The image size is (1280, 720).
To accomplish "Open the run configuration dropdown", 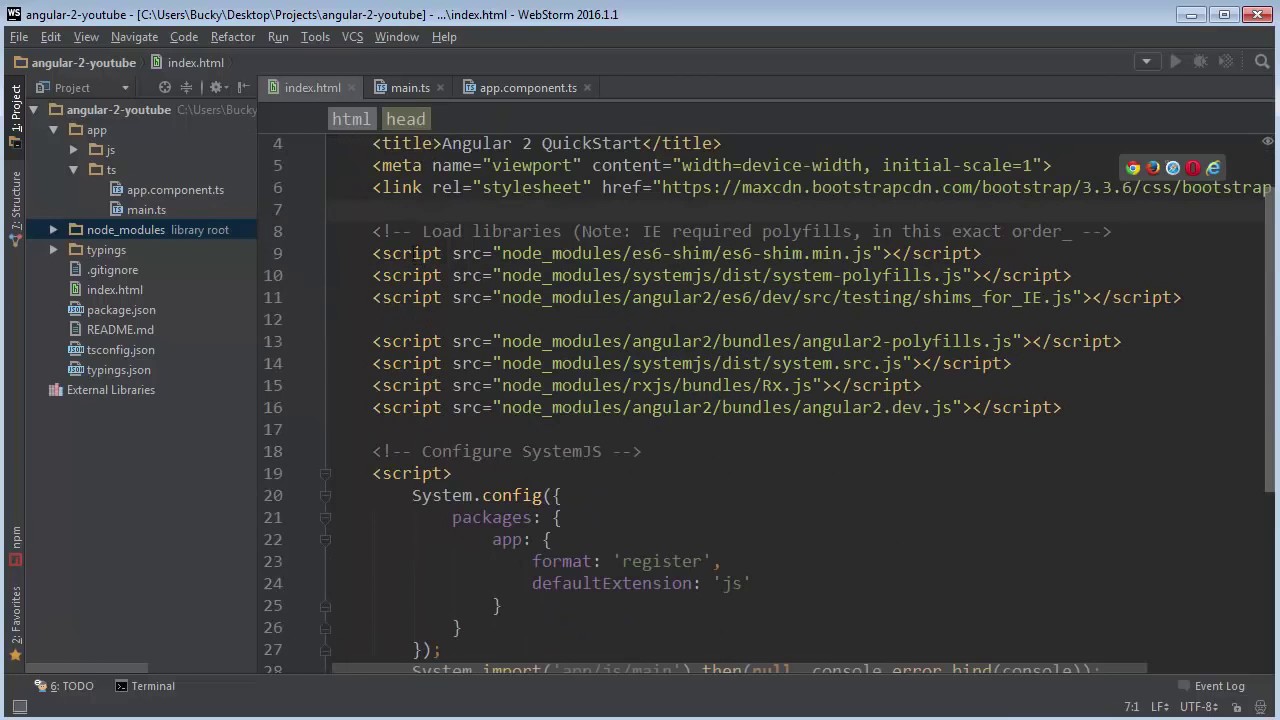I will click(1147, 62).
